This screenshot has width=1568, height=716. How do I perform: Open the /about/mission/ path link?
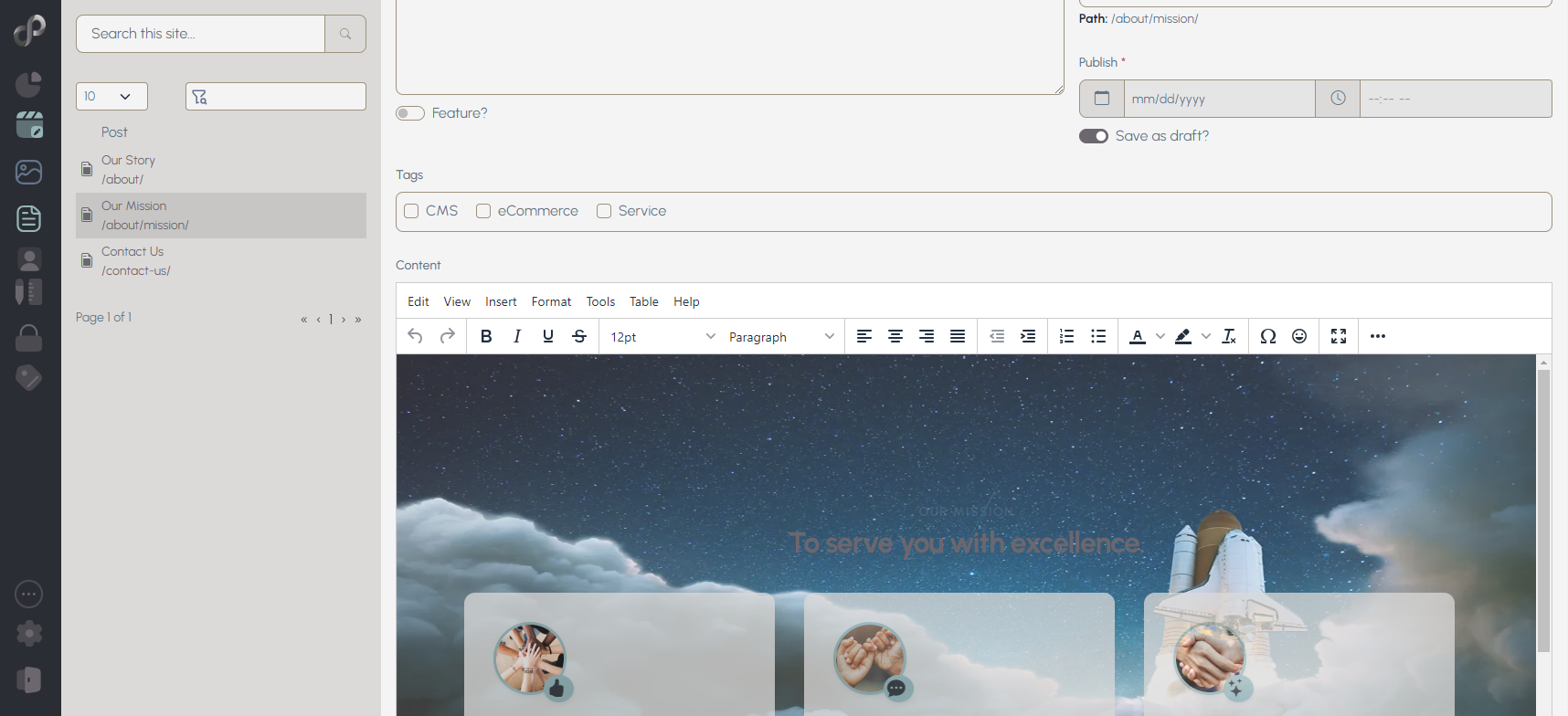tap(1155, 18)
